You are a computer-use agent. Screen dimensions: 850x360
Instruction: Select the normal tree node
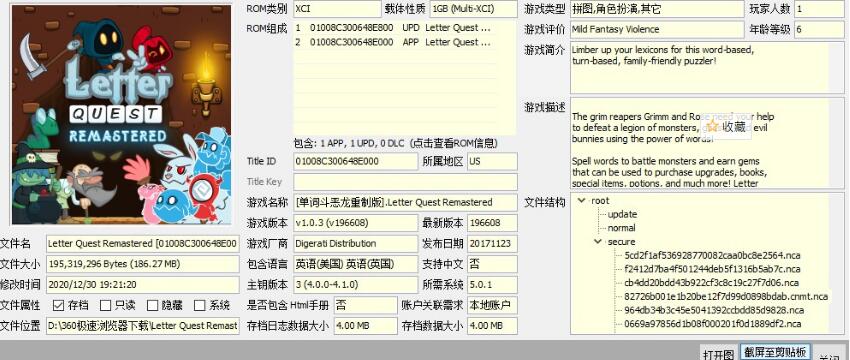point(621,228)
